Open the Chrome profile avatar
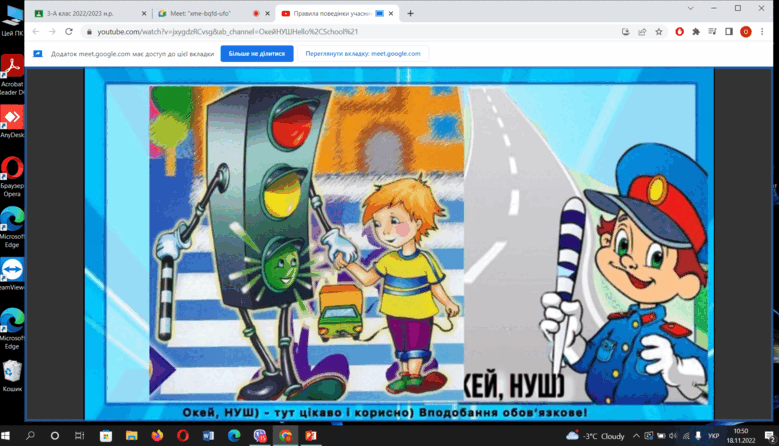 (746, 32)
